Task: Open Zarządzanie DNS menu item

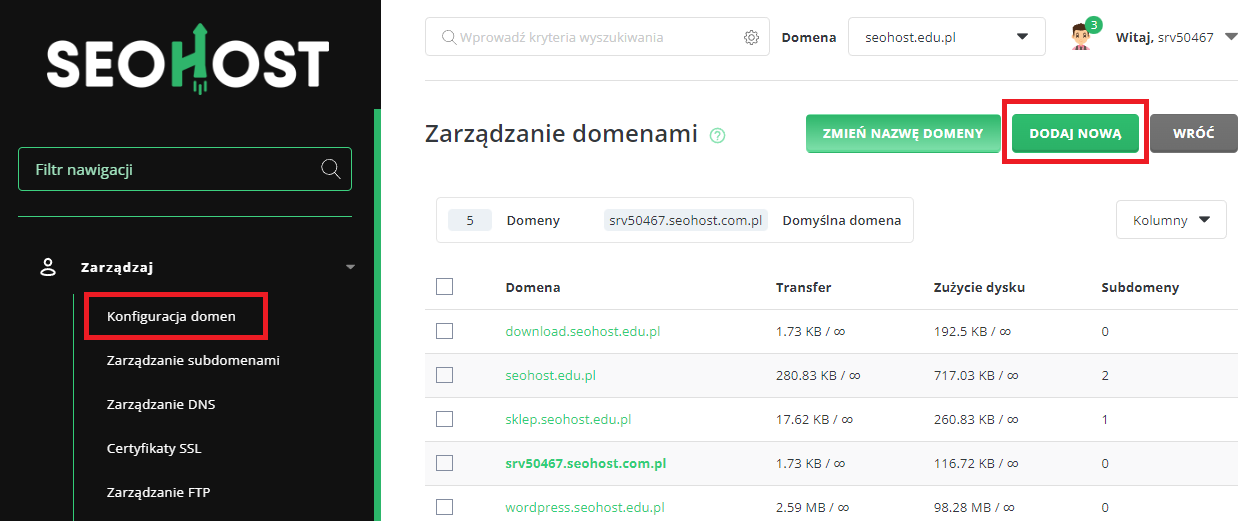Action: coord(161,404)
